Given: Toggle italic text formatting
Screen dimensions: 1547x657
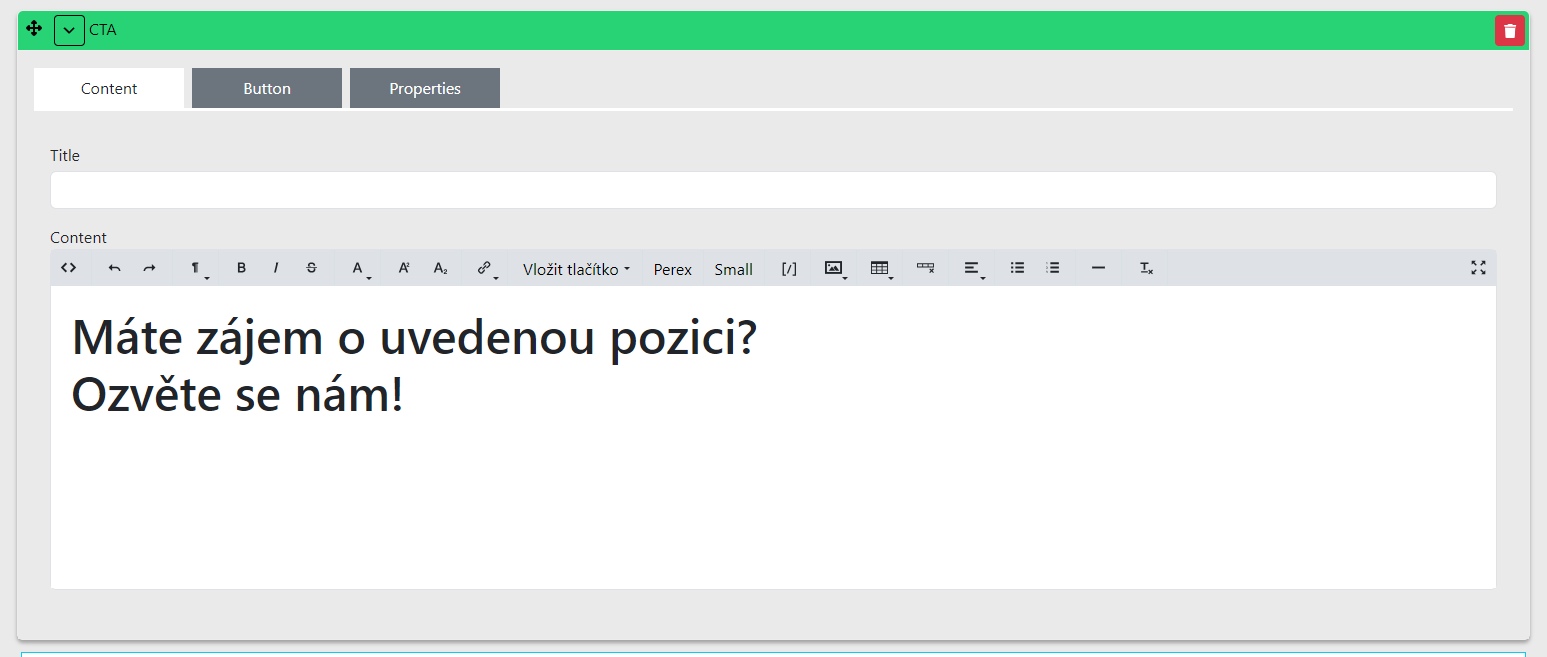Looking at the screenshot, I should coord(276,268).
